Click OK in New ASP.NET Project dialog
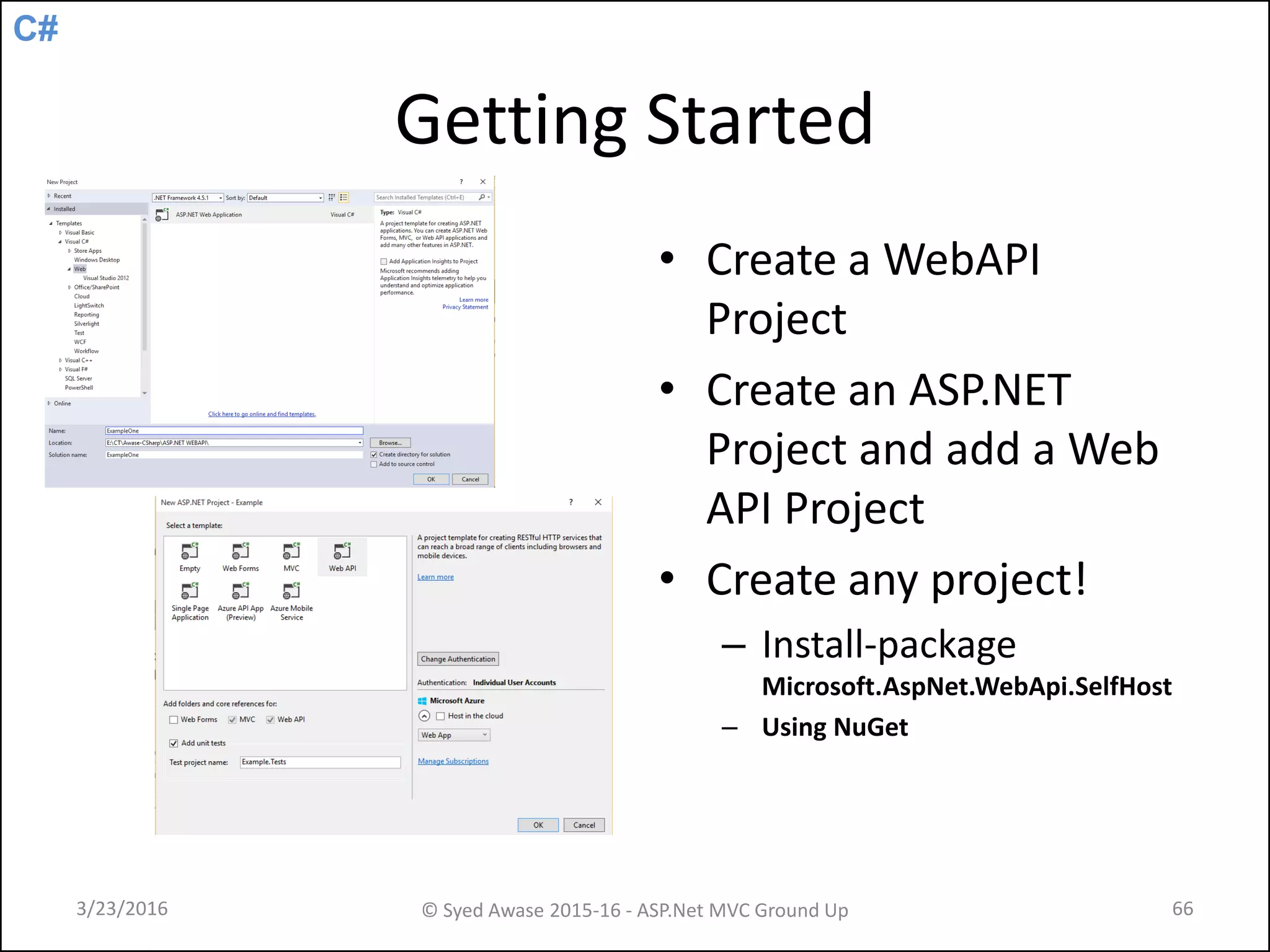The width and height of the screenshot is (1270, 952). coord(538,825)
